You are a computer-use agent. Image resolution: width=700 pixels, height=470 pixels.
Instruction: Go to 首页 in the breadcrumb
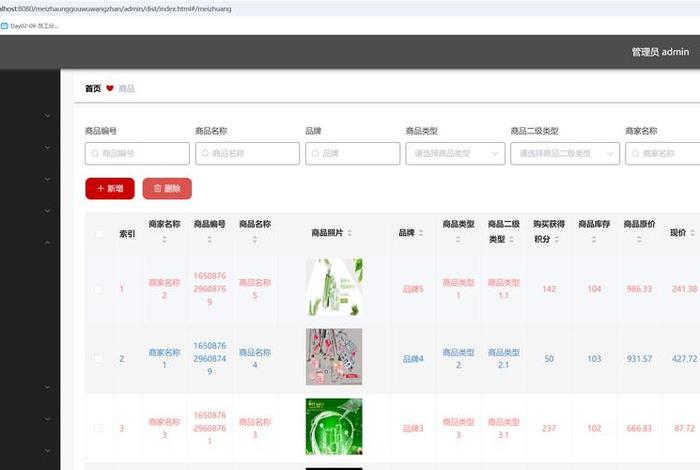93,88
